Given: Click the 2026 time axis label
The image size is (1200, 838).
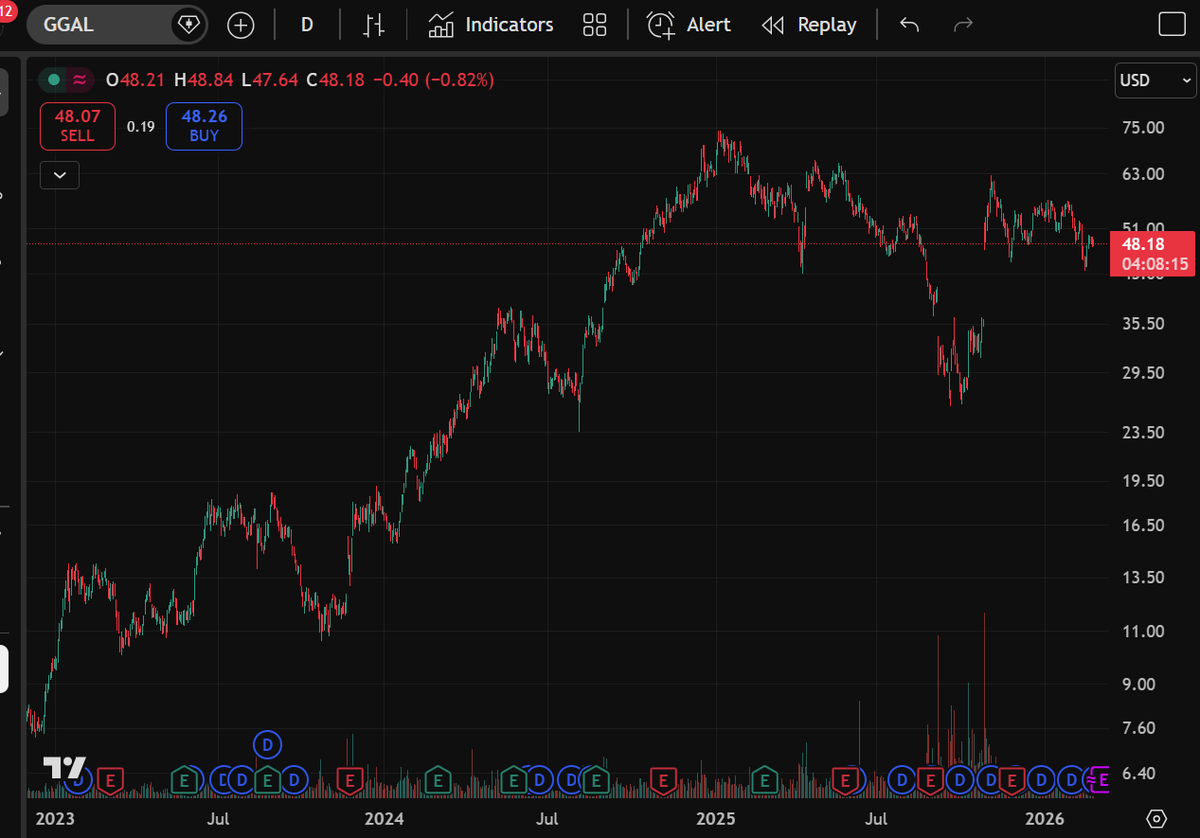Looking at the screenshot, I should click(1045, 819).
